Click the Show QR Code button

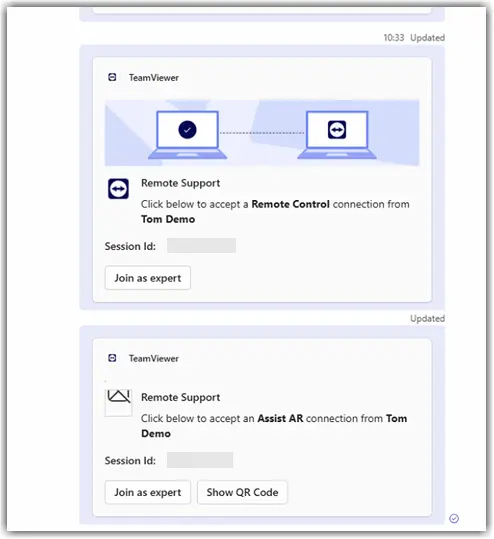click(242, 492)
